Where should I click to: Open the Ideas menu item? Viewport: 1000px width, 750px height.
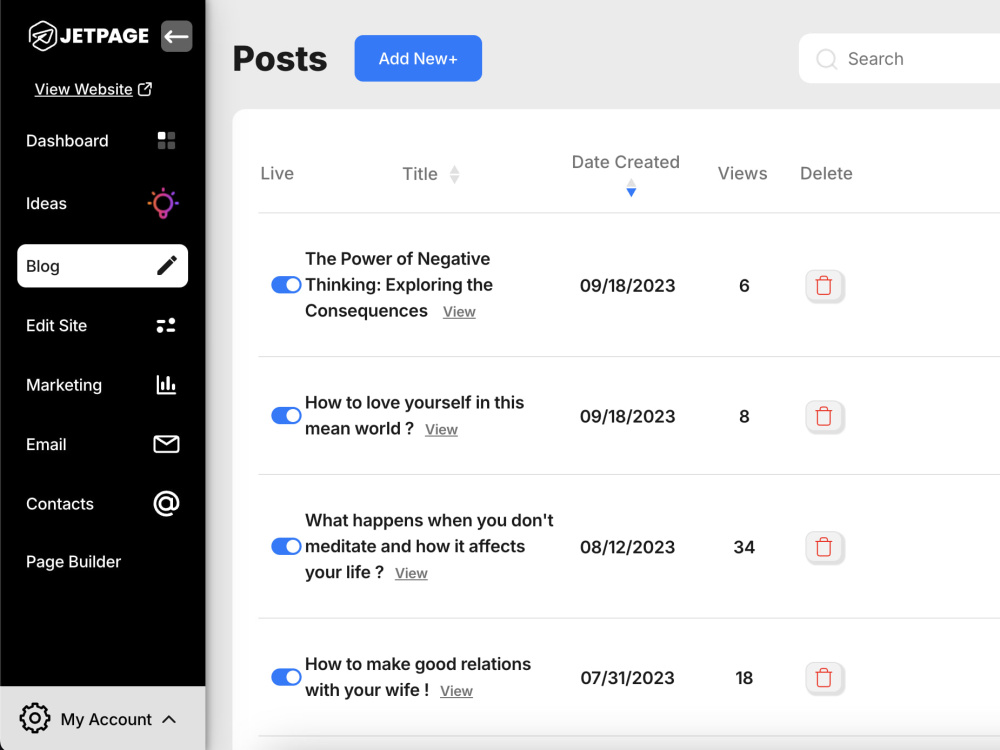(102, 203)
